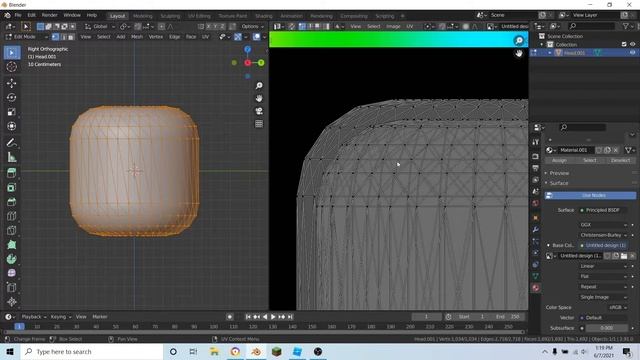Click the 3D viewport zoom magnifier icon
The height and width of the screenshot is (360, 640).
click(x=259, y=85)
